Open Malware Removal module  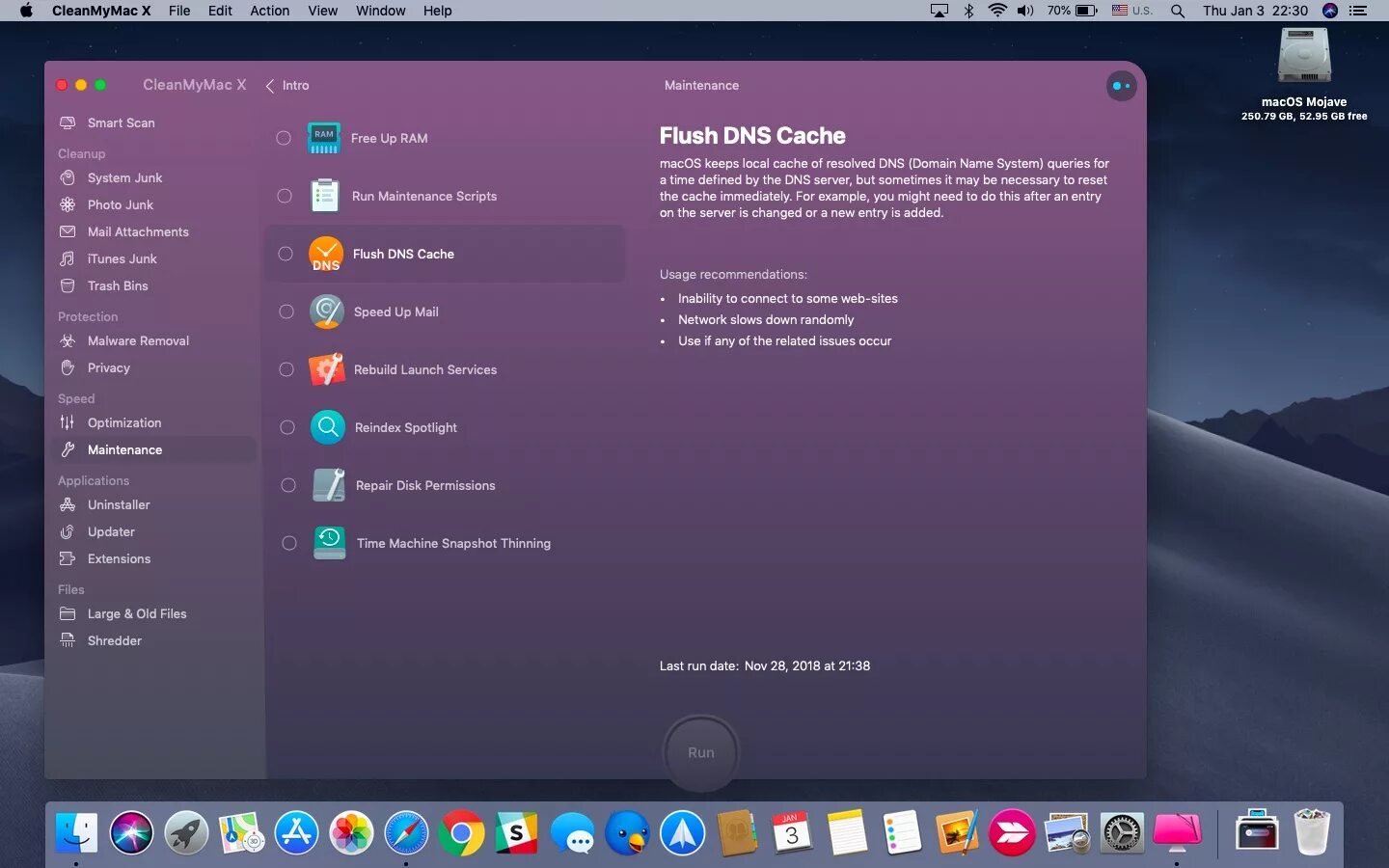(138, 340)
